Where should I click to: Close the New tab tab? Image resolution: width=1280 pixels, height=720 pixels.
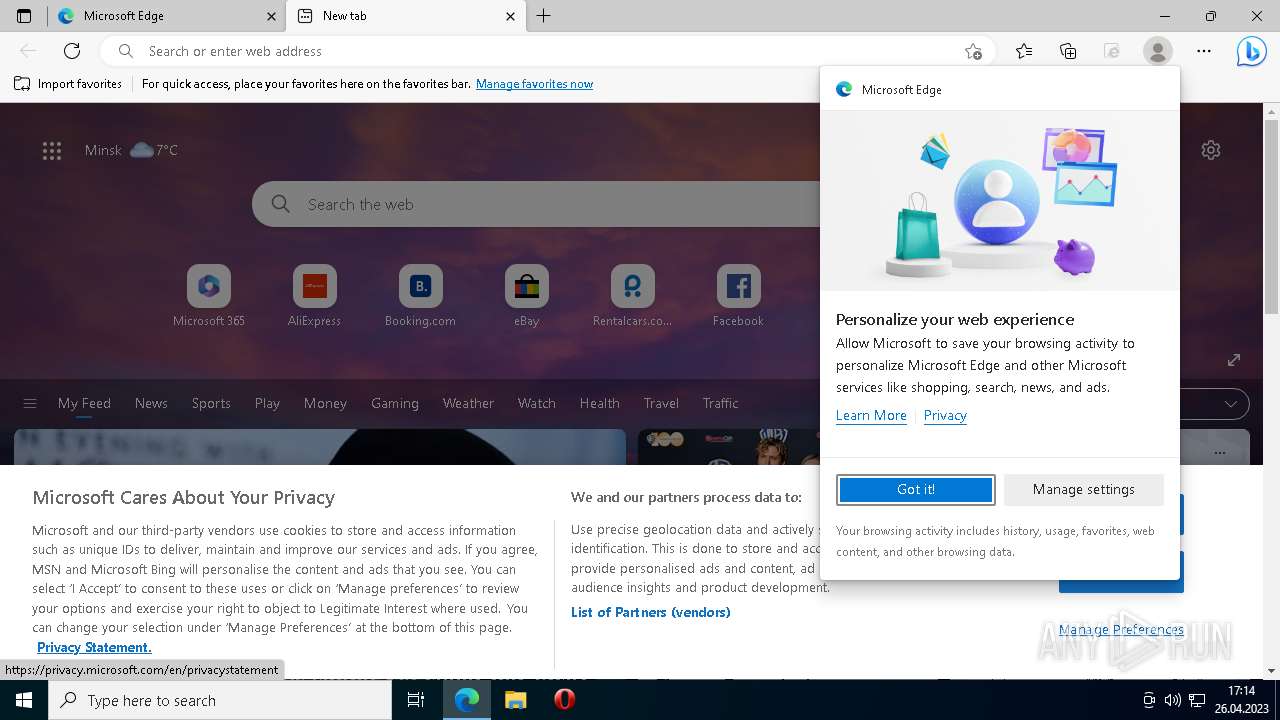tap(510, 16)
